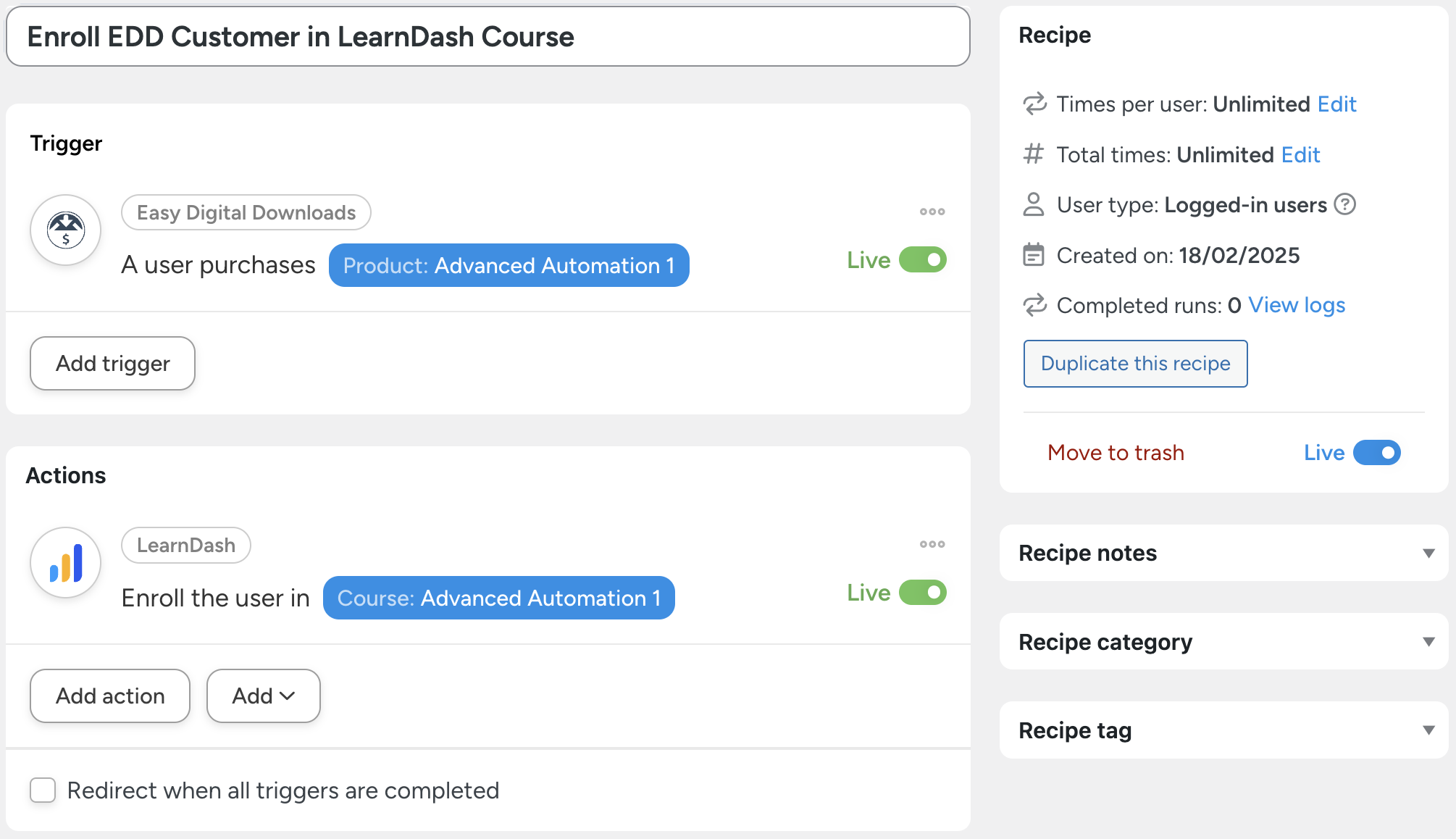Check Redirect when all triggers are completed
This screenshot has width=1456, height=839.
coord(43,790)
